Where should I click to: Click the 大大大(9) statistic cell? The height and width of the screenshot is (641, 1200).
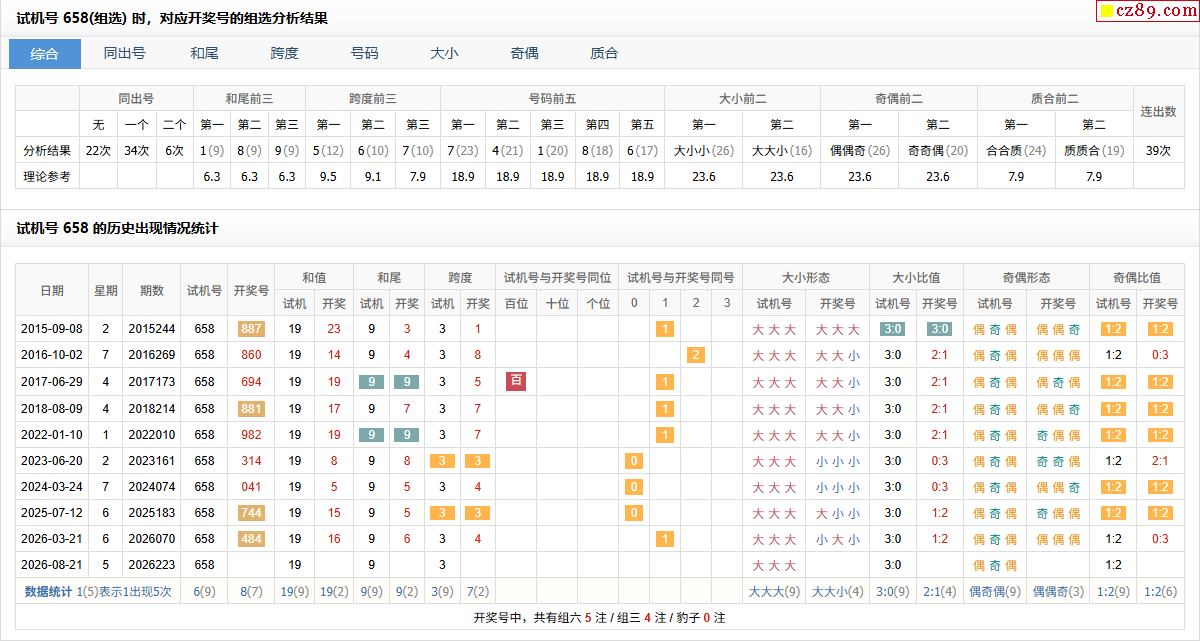(x=775, y=591)
